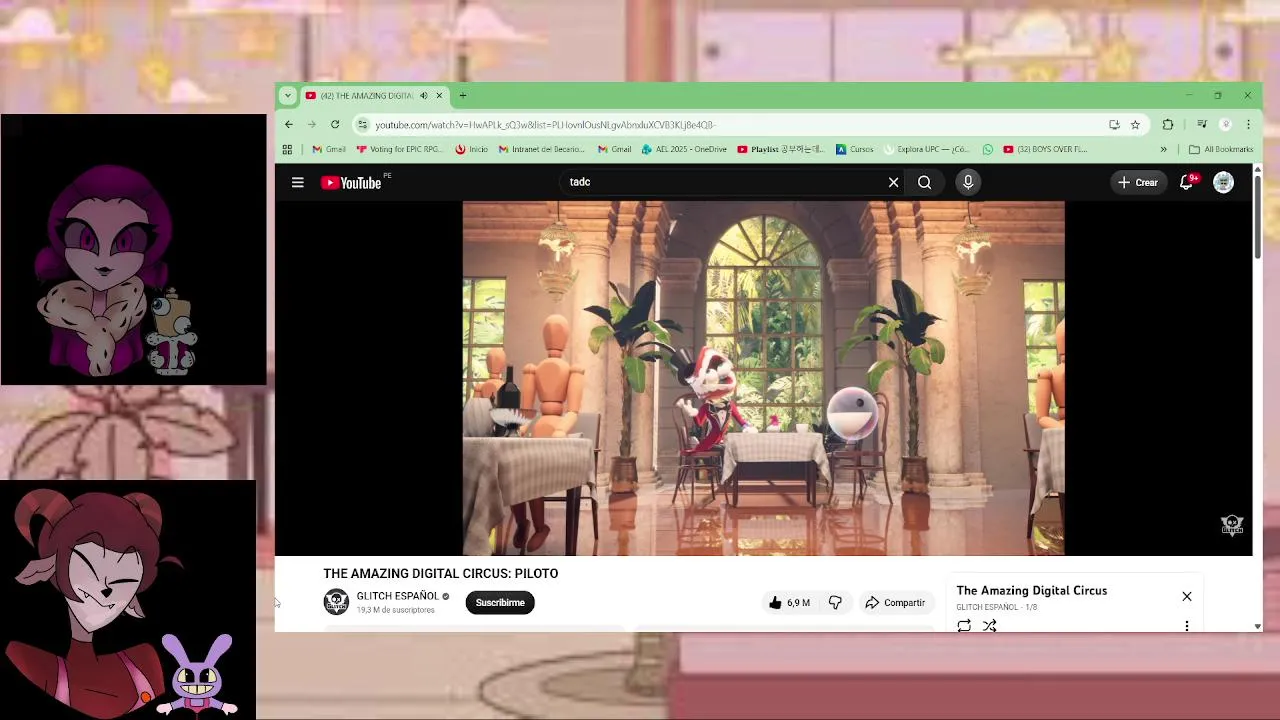Open the YouTube hamburger guide menu

tap(297, 183)
